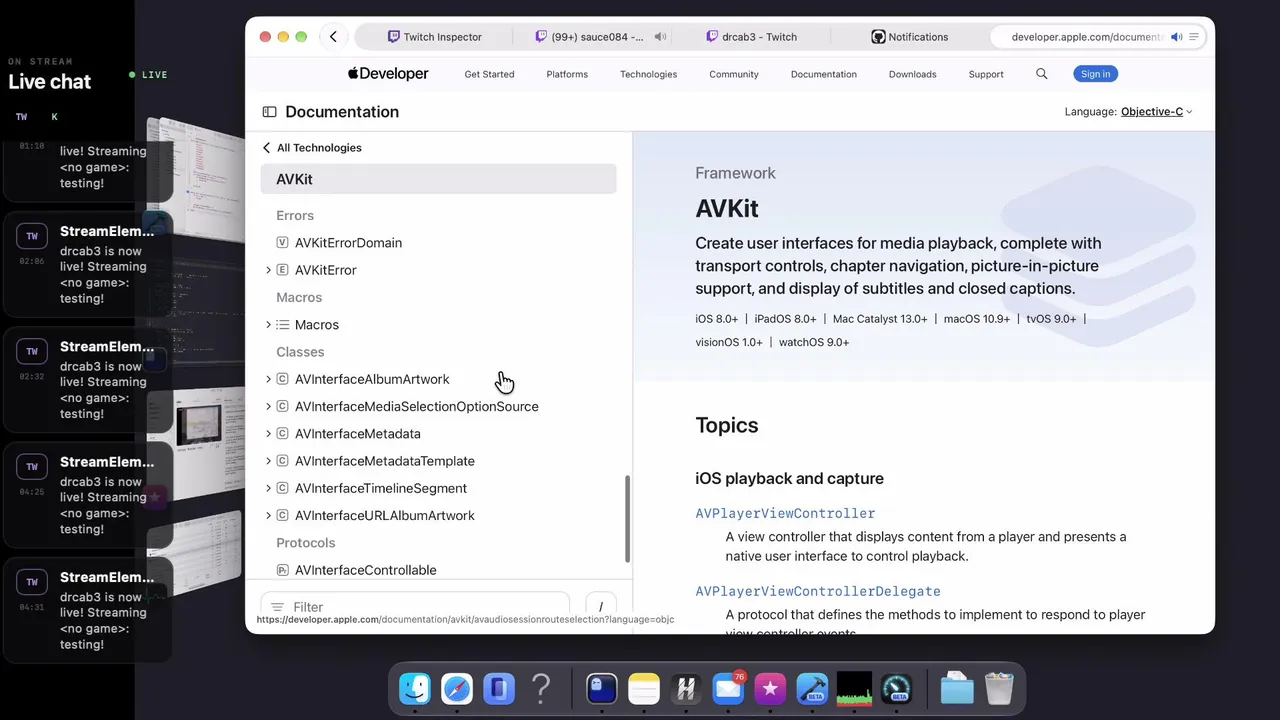Viewport: 1280px width, 720px height.
Task: Go back to All Technologies
Action: 312,148
